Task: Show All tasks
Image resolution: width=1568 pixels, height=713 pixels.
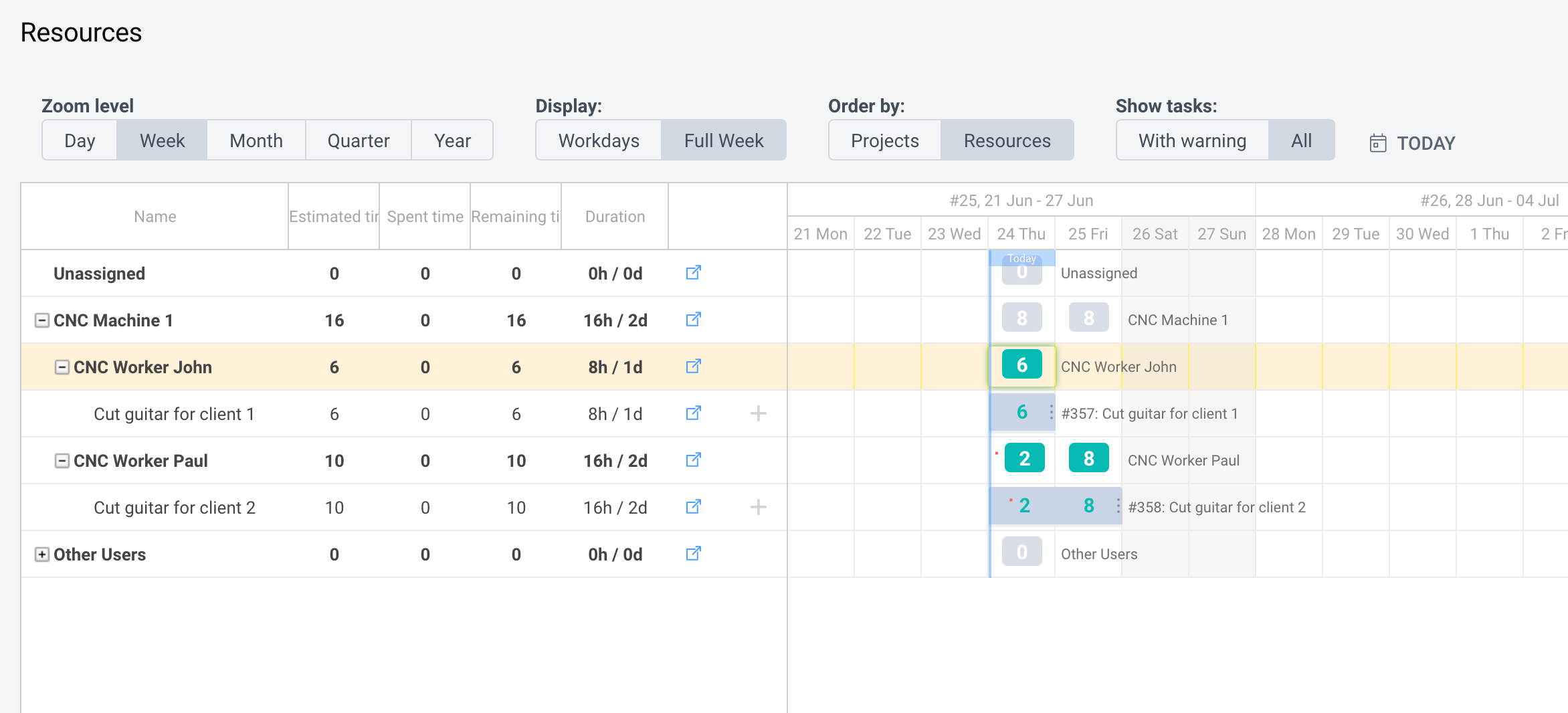Action: (x=1301, y=140)
